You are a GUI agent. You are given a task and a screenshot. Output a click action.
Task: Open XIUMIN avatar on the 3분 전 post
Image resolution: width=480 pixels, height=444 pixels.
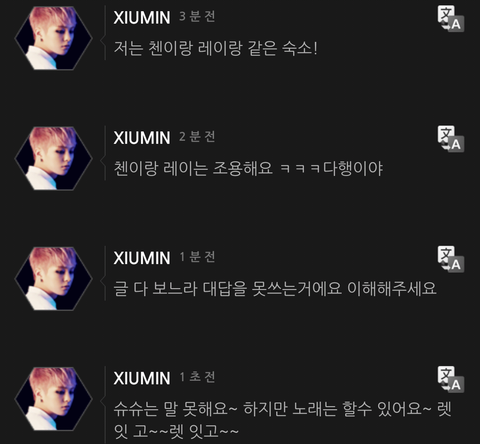[x=54, y=38]
